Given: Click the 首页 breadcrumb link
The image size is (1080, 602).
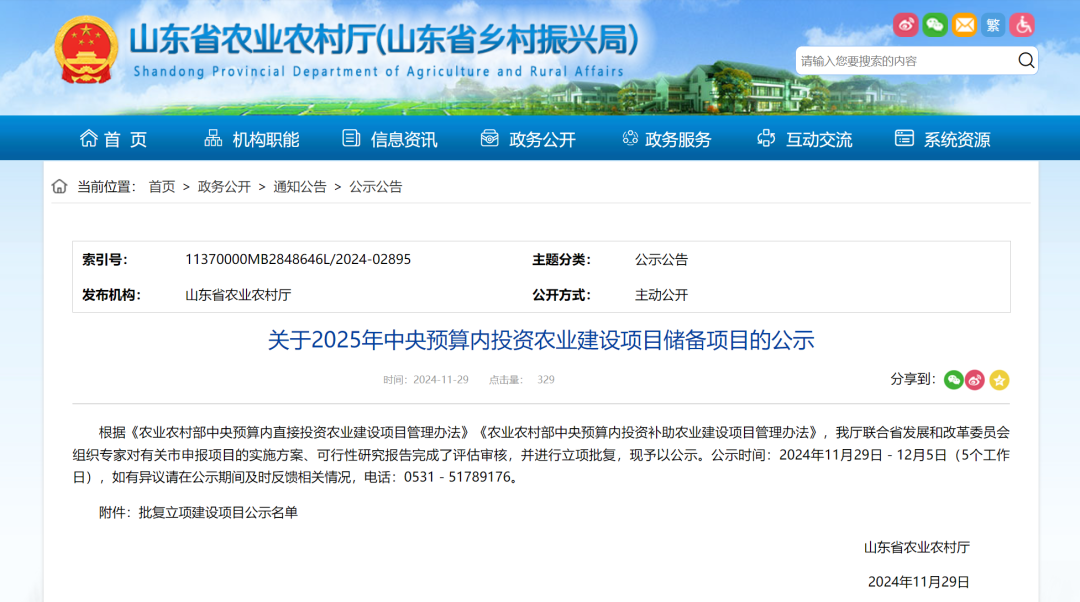Looking at the screenshot, I should click(162, 187).
